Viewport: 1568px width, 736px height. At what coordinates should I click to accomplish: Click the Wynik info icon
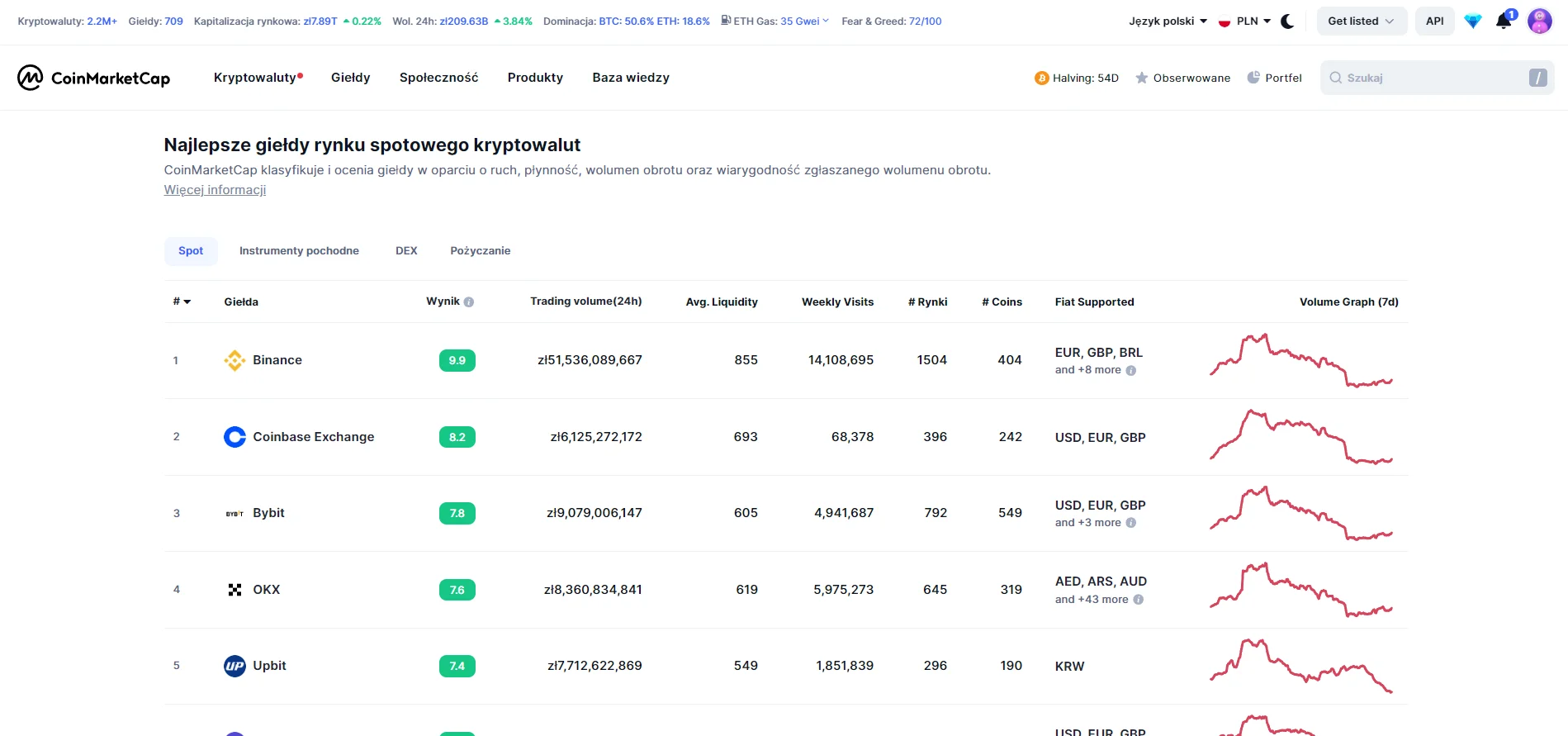[x=469, y=302]
